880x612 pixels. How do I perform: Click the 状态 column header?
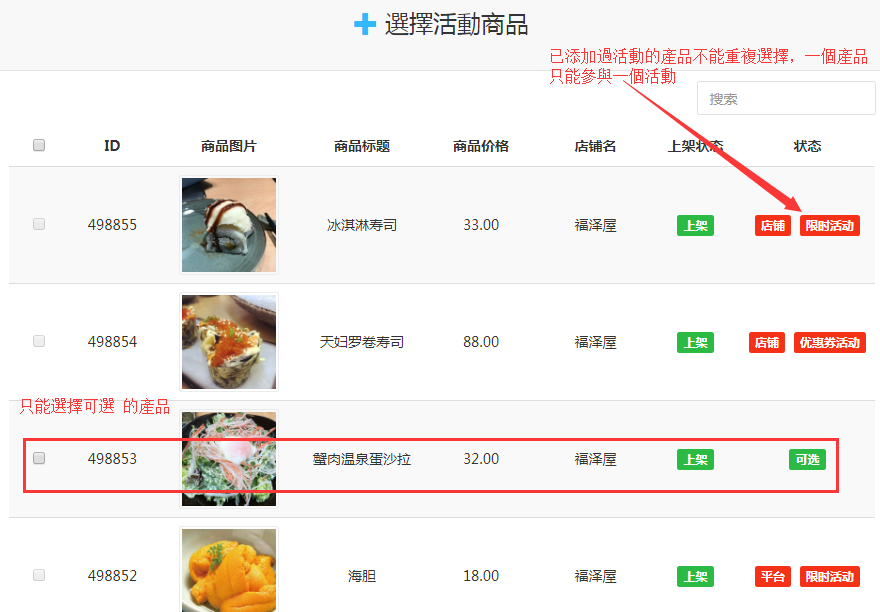tap(807, 146)
